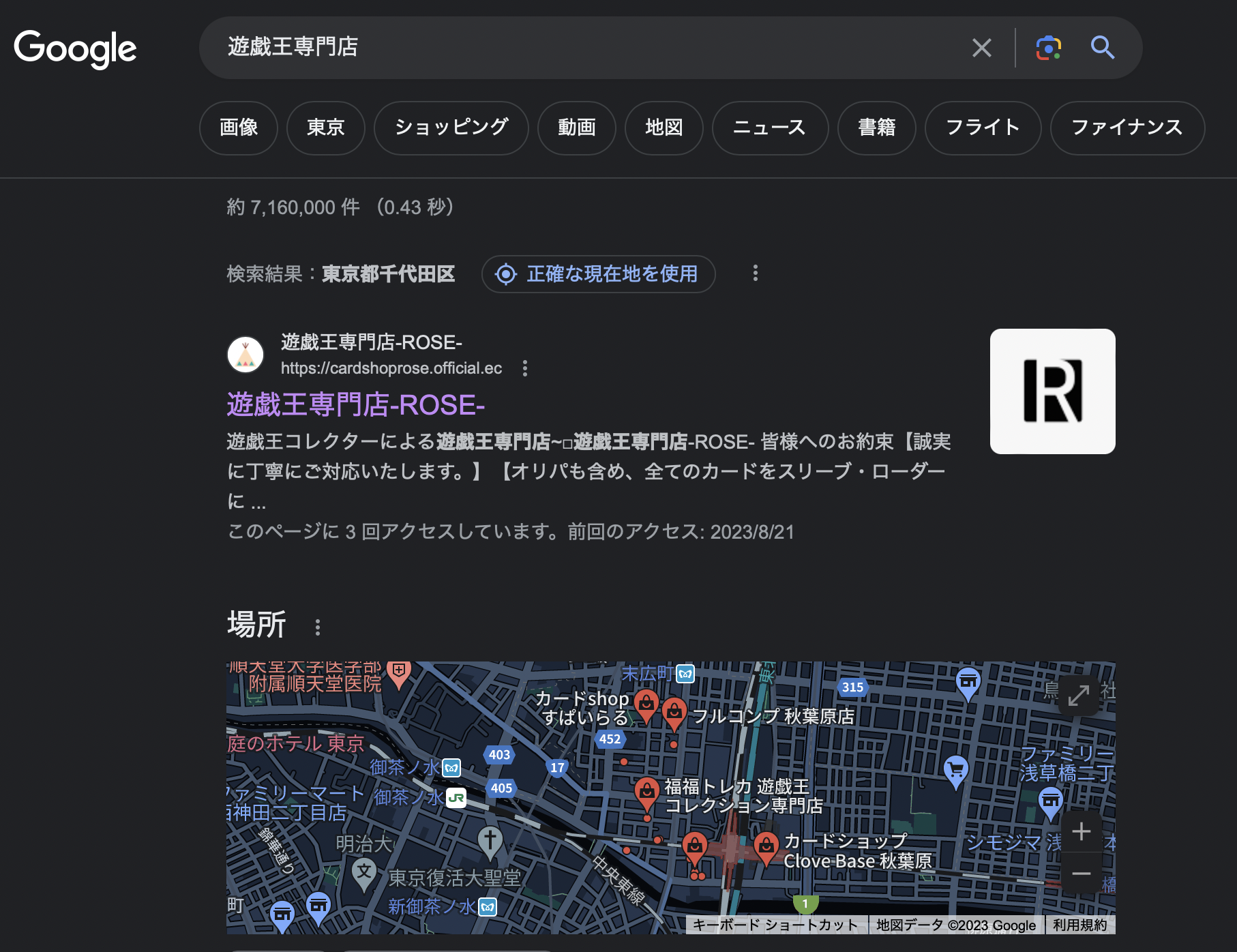Screen dimensions: 1237x952
Task: Select the 画像 filter tab
Action: point(239,128)
